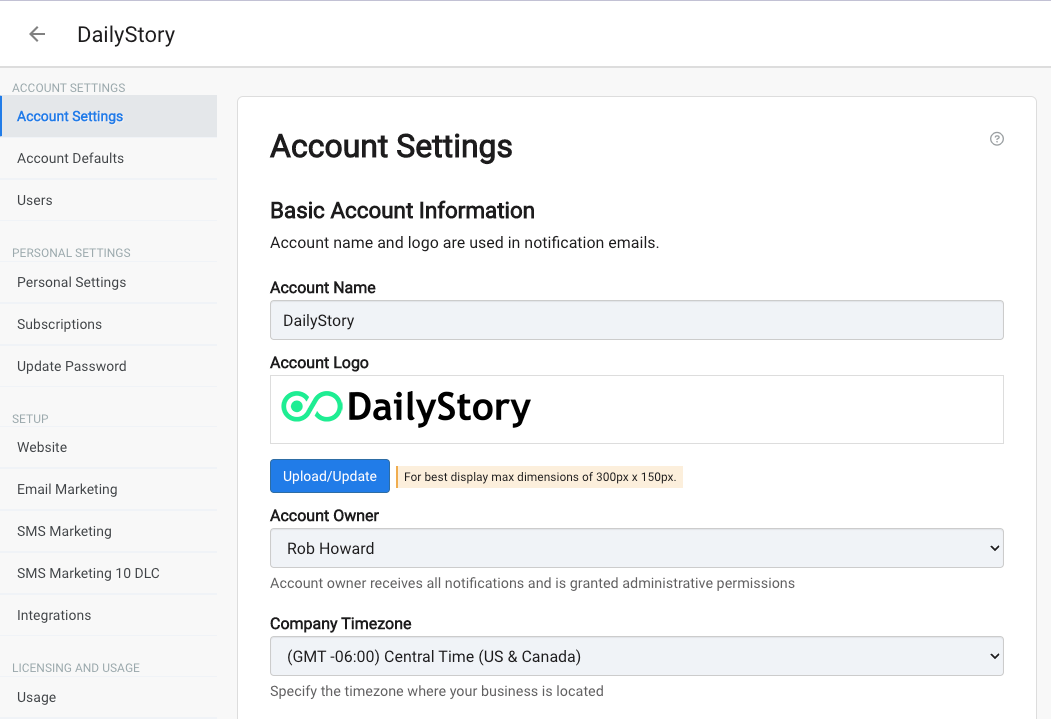Open the Users page

coord(109,200)
